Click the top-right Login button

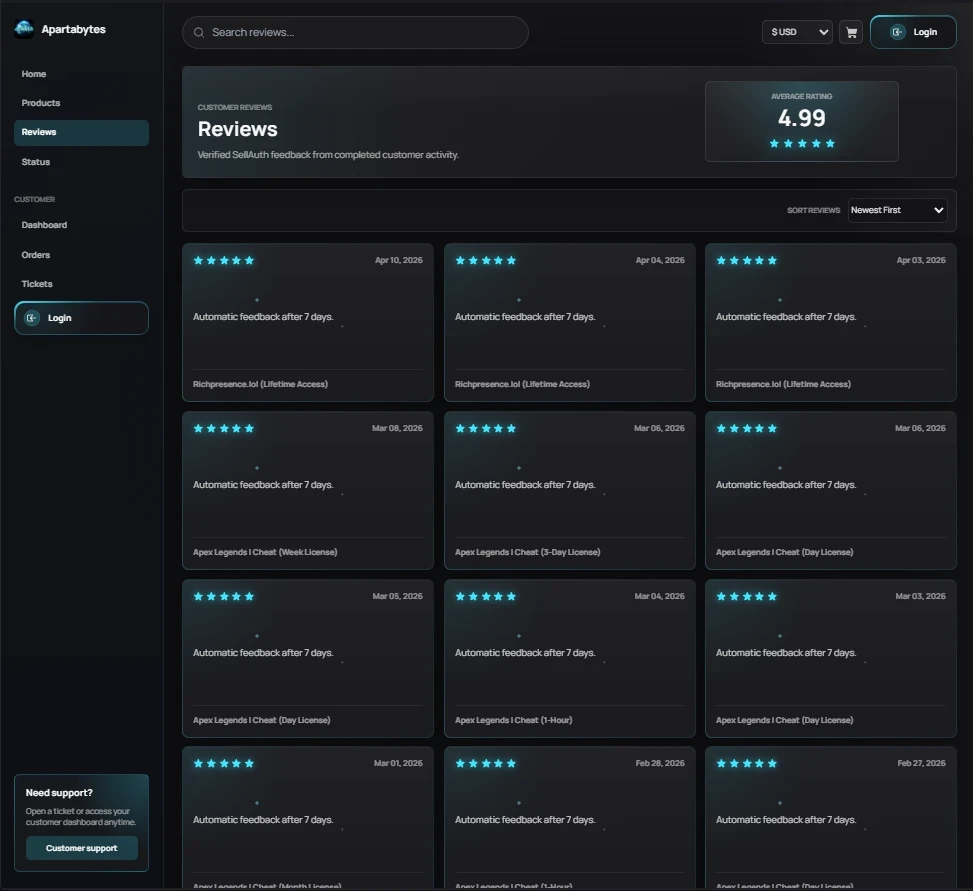tap(913, 32)
